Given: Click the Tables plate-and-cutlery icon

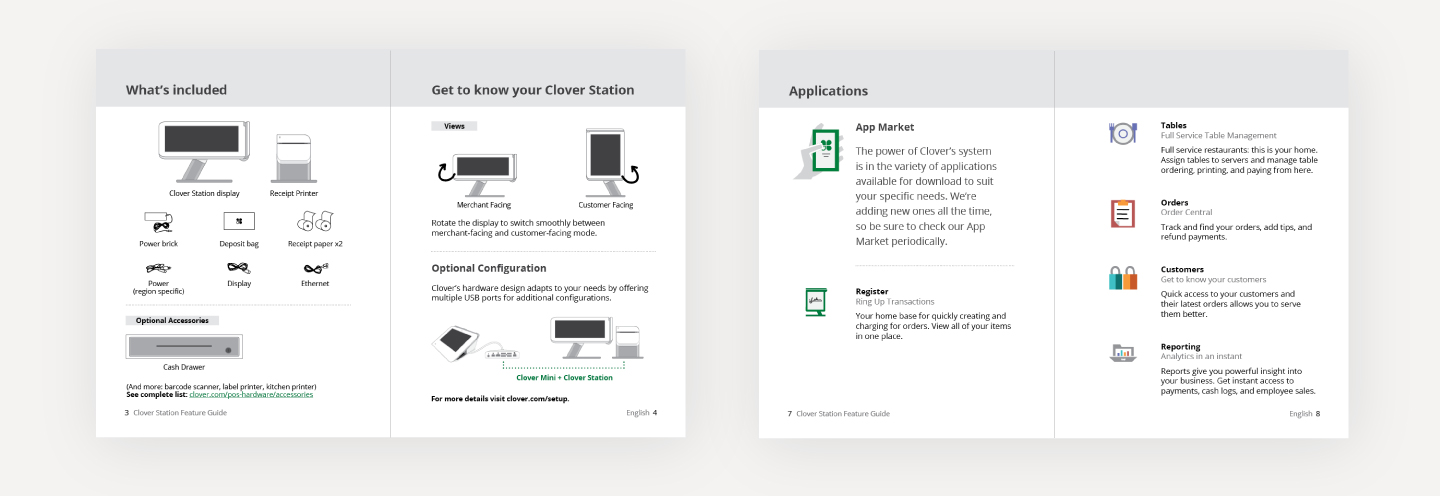Looking at the screenshot, I should [x=1122, y=133].
